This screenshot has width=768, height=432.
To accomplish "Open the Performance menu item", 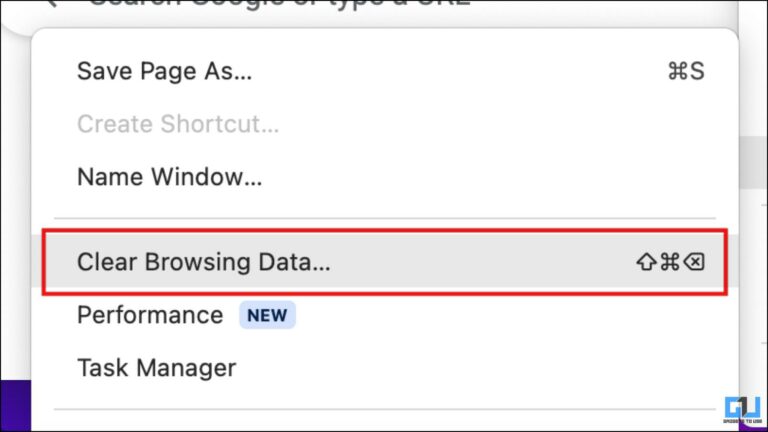I will coord(150,315).
